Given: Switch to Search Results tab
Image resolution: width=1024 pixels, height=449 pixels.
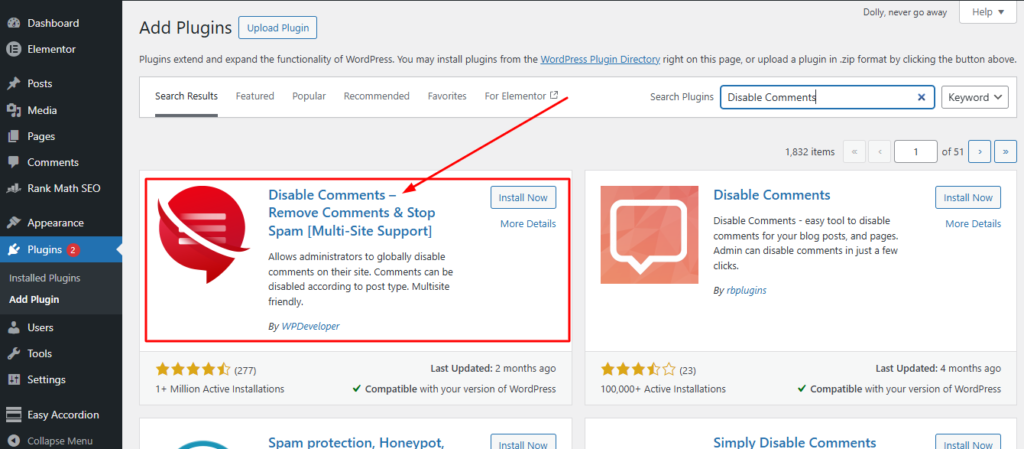Looking at the screenshot, I should 186,96.
